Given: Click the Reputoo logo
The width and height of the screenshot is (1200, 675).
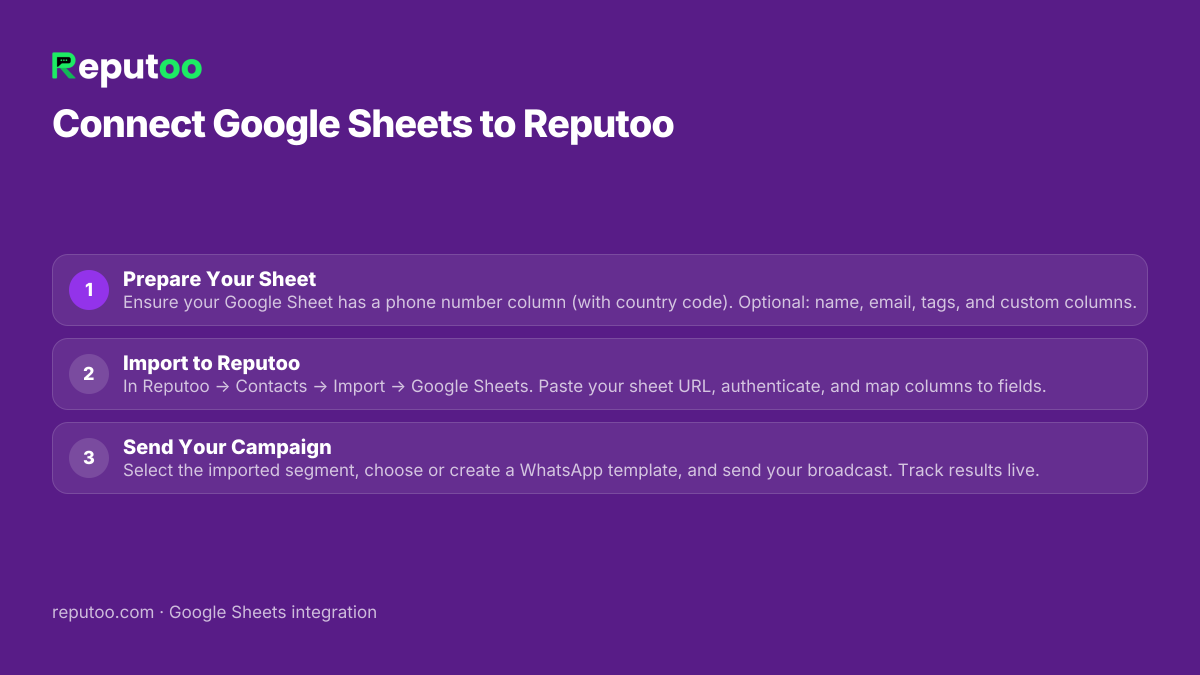Looking at the screenshot, I should [x=127, y=67].
